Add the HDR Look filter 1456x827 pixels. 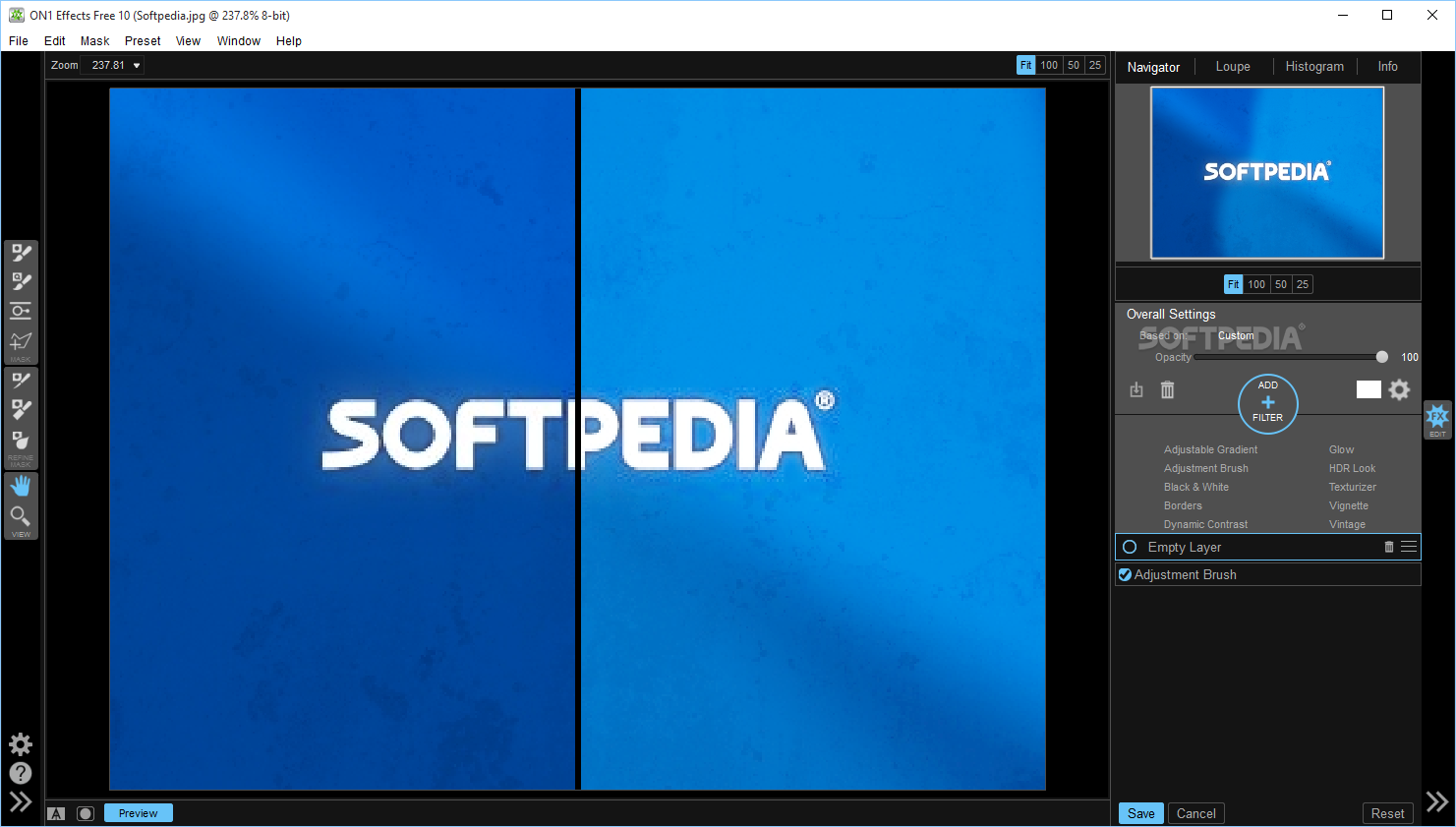pos(1352,468)
